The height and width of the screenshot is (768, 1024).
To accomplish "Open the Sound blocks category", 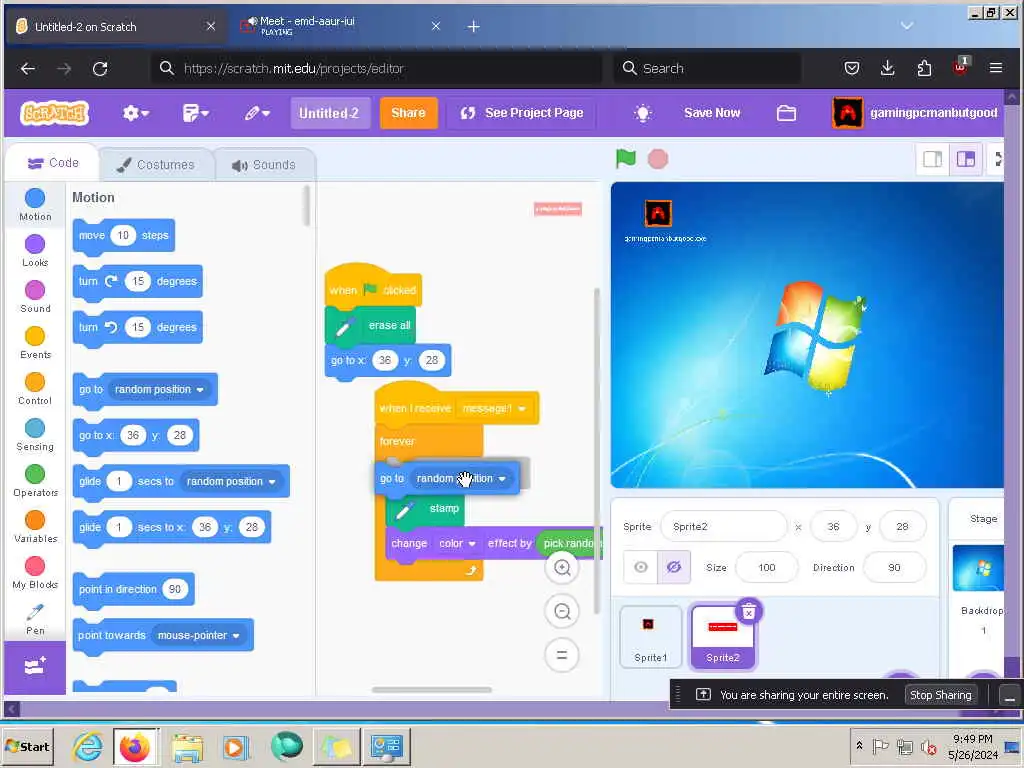I will point(35,296).
